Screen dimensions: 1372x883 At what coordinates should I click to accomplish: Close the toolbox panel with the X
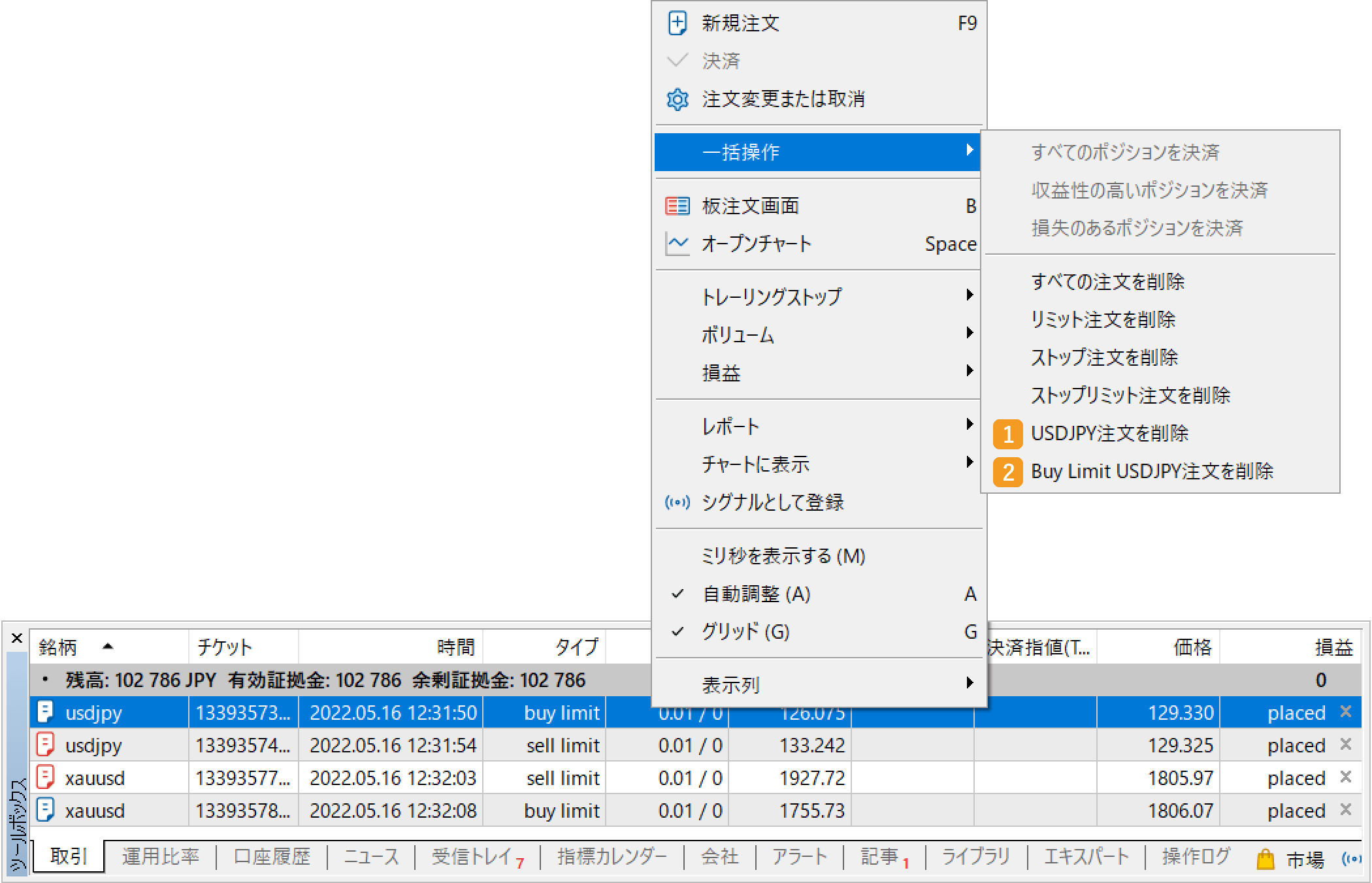click(18, 638)
